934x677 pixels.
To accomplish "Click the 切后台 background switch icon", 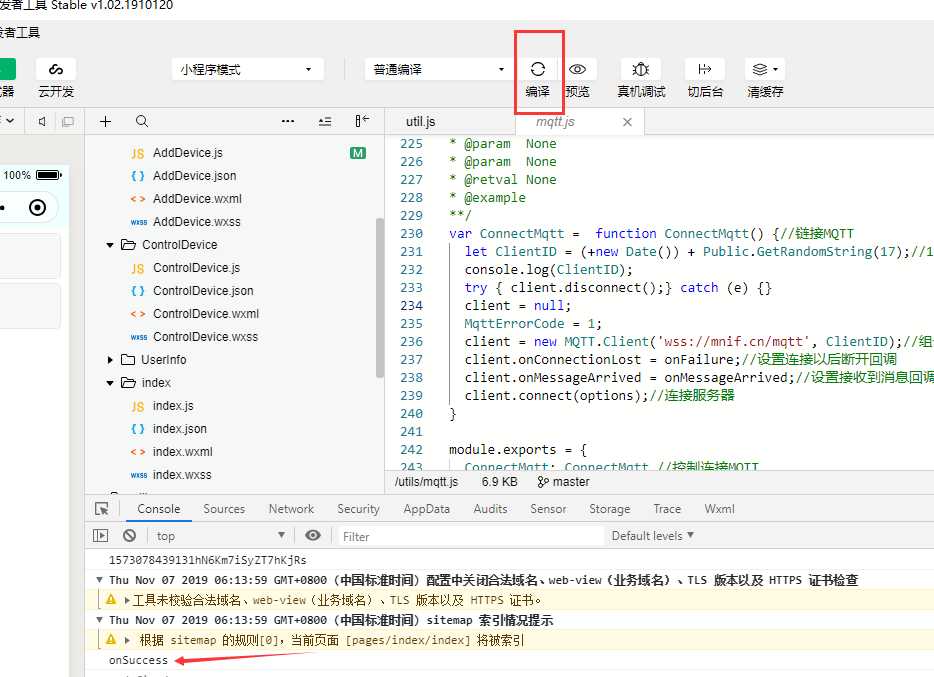I will 705,69.
